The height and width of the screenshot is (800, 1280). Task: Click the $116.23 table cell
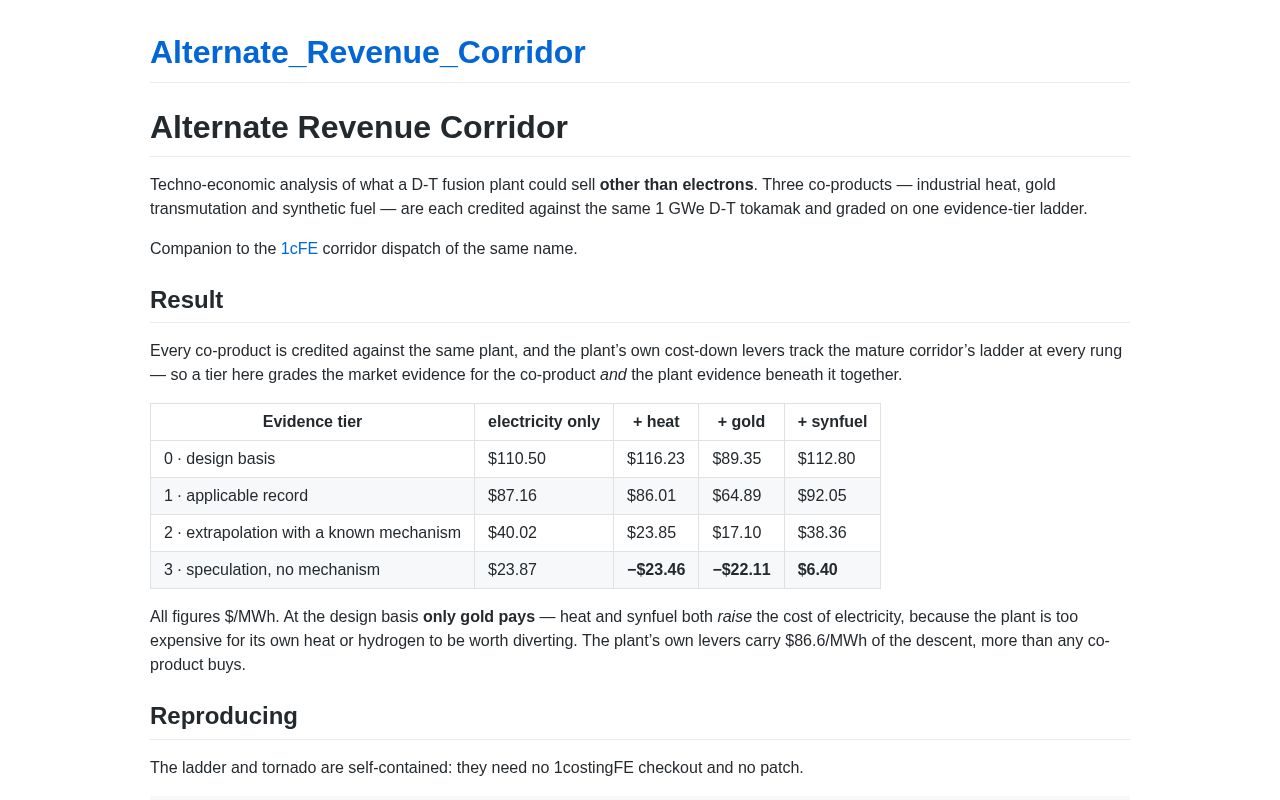[x=656, y=459]
